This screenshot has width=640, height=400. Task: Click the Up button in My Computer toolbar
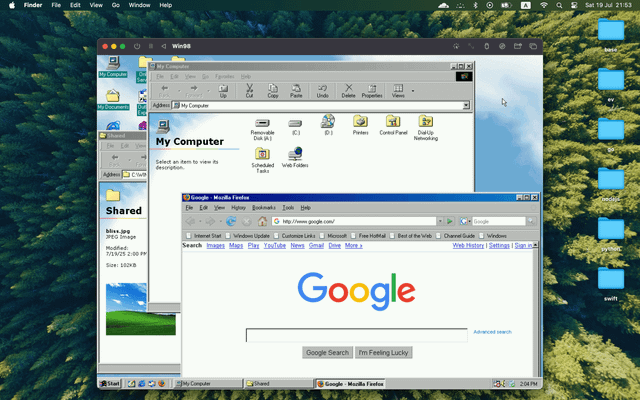pos(223,91)
